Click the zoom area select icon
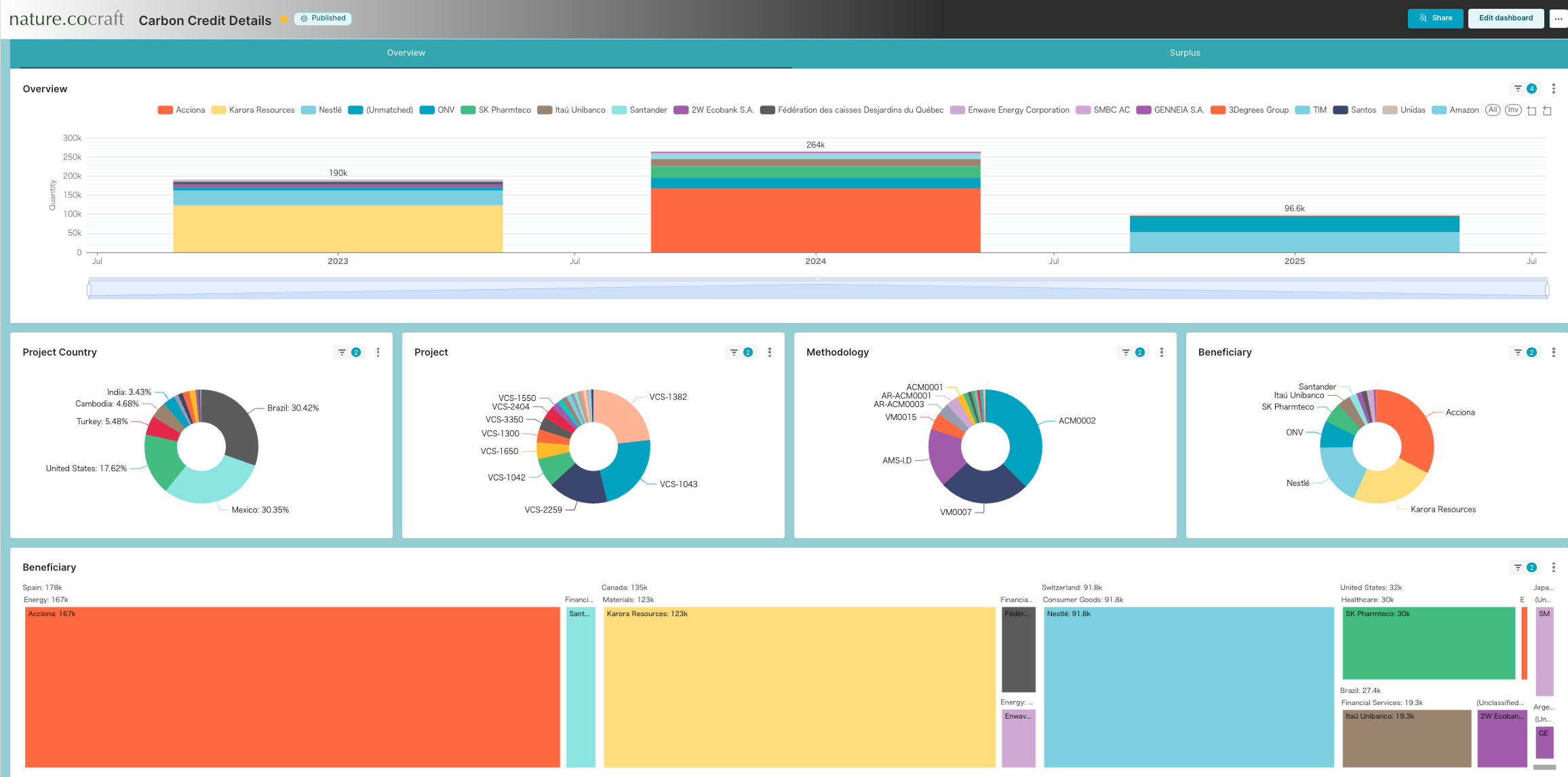This screenshot has height=777, width=1568. pyautogui.click(x=1531, y=111)
